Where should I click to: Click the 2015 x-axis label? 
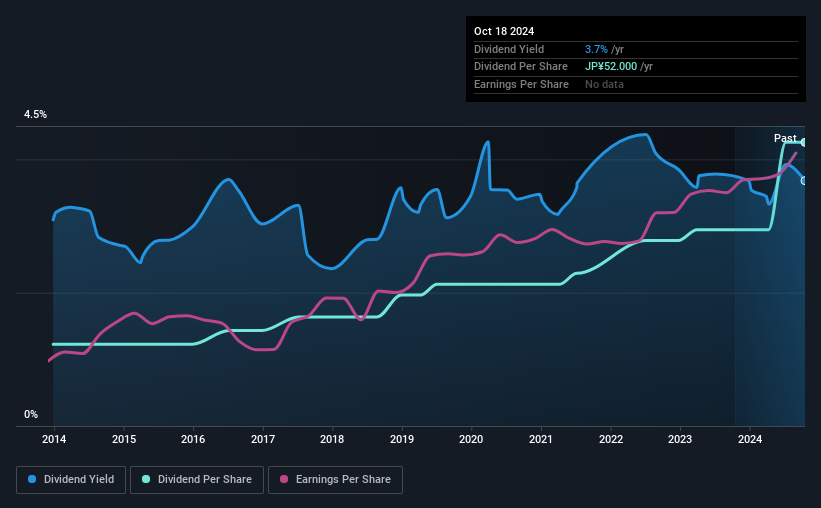pos(124,439)
